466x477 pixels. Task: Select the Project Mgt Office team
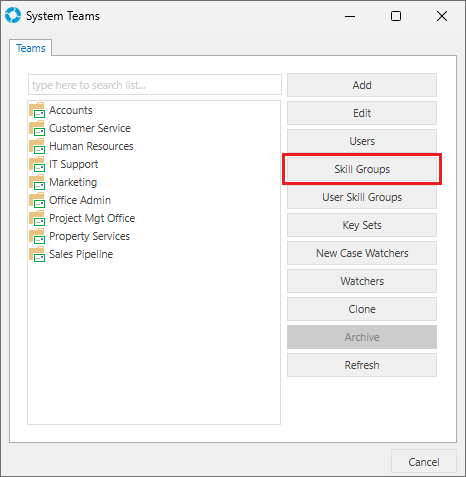(x=92, y=218)
